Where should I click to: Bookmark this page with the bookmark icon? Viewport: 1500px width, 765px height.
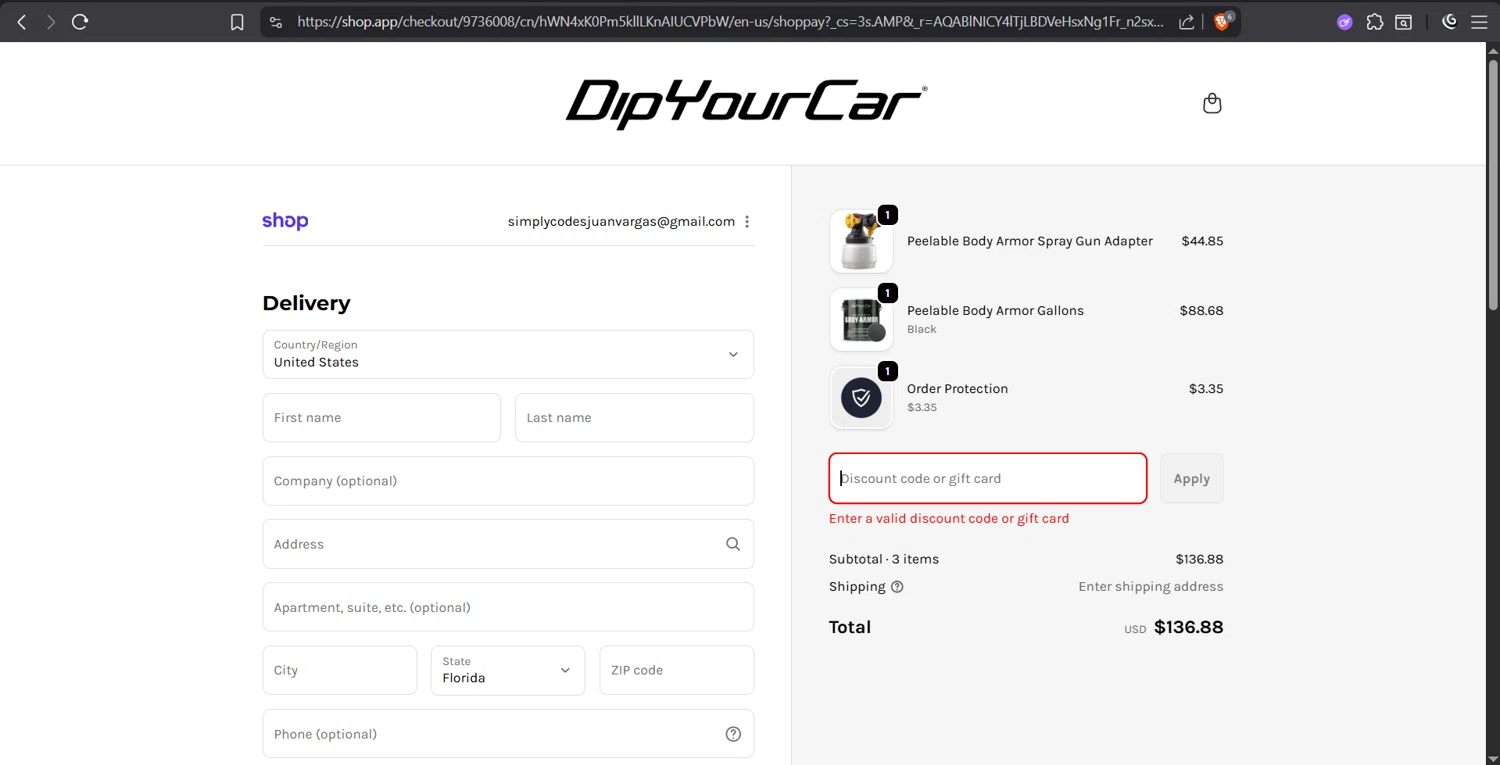[237, 22]
